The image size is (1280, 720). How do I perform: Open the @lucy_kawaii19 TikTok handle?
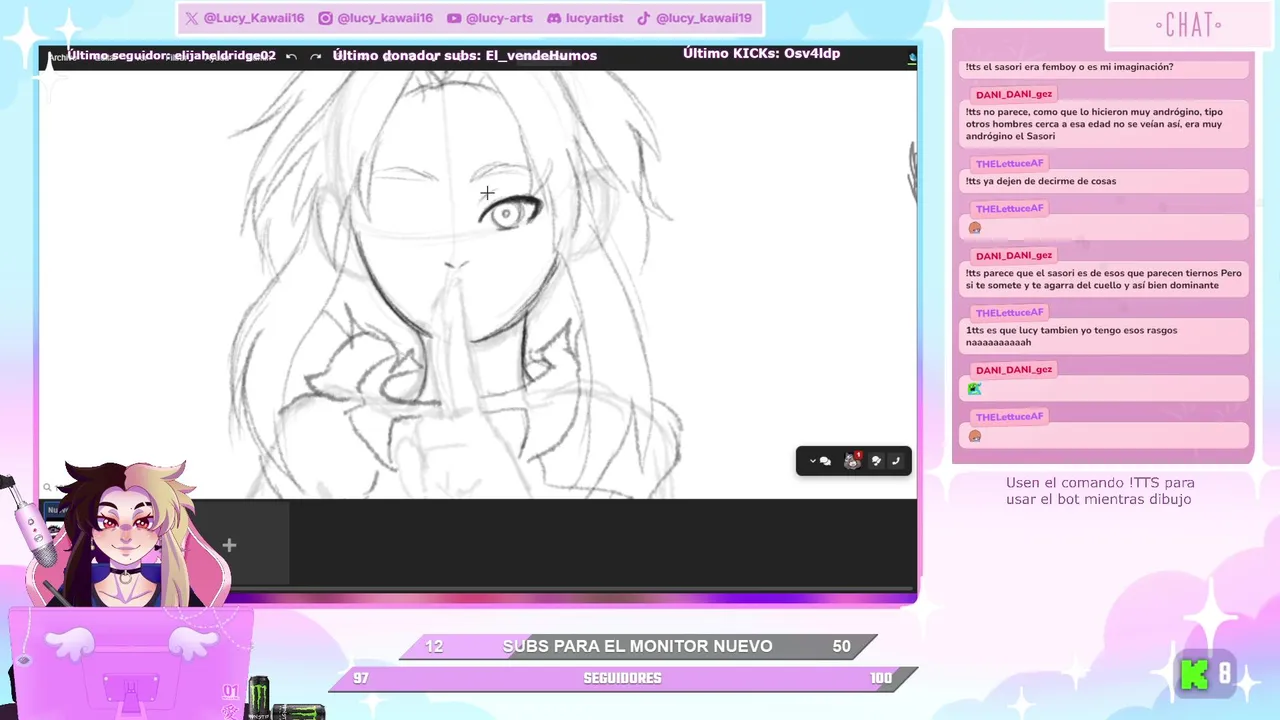click(x=703, y=18)
